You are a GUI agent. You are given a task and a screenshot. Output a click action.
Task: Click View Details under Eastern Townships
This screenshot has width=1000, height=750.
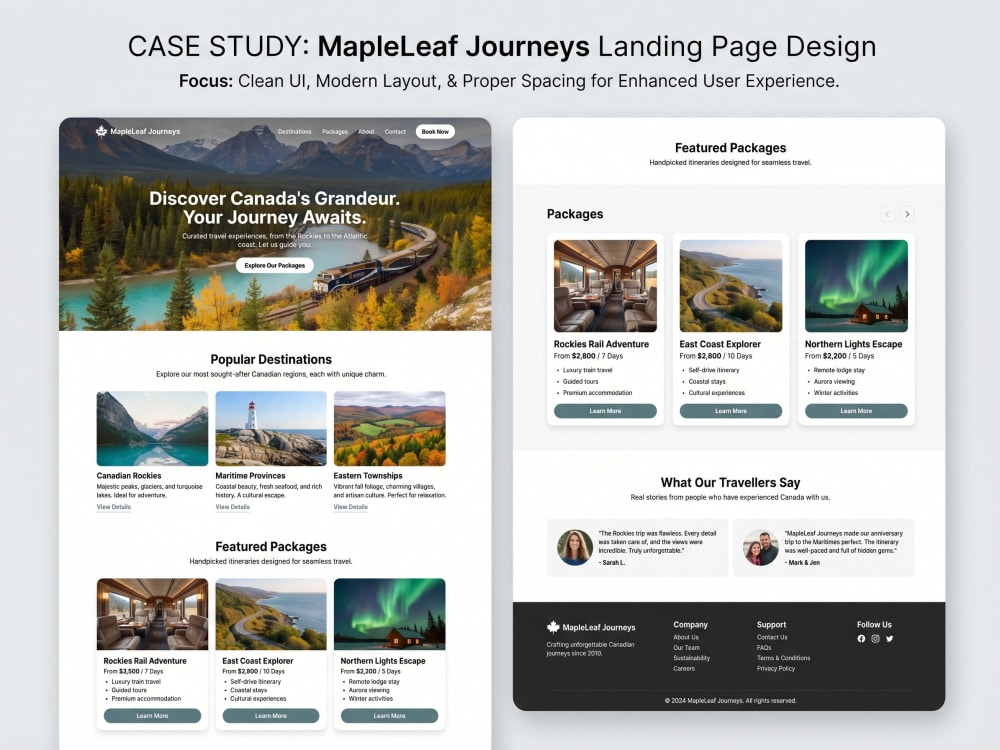tap(350, 507)
